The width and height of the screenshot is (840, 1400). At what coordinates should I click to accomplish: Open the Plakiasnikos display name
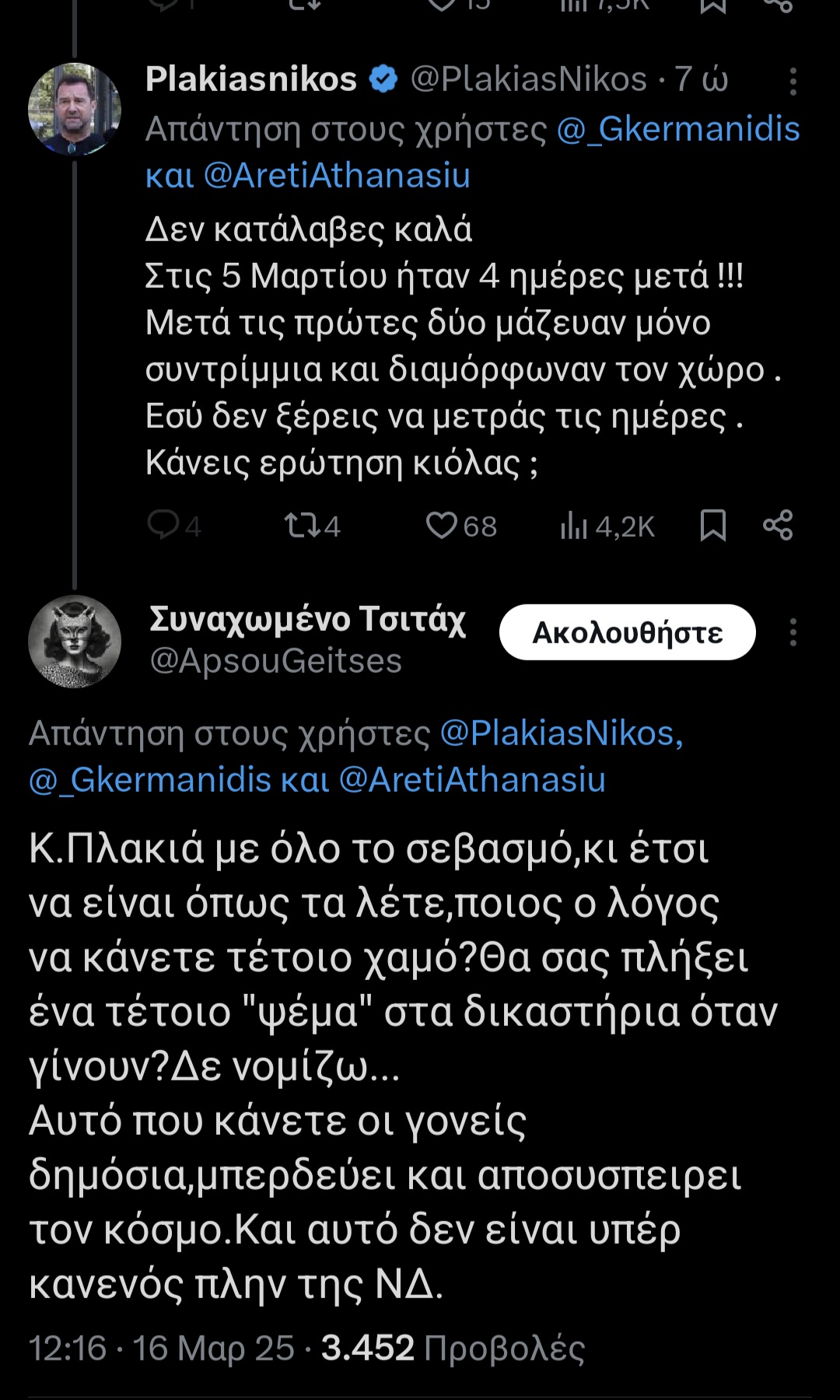(251, 79)
